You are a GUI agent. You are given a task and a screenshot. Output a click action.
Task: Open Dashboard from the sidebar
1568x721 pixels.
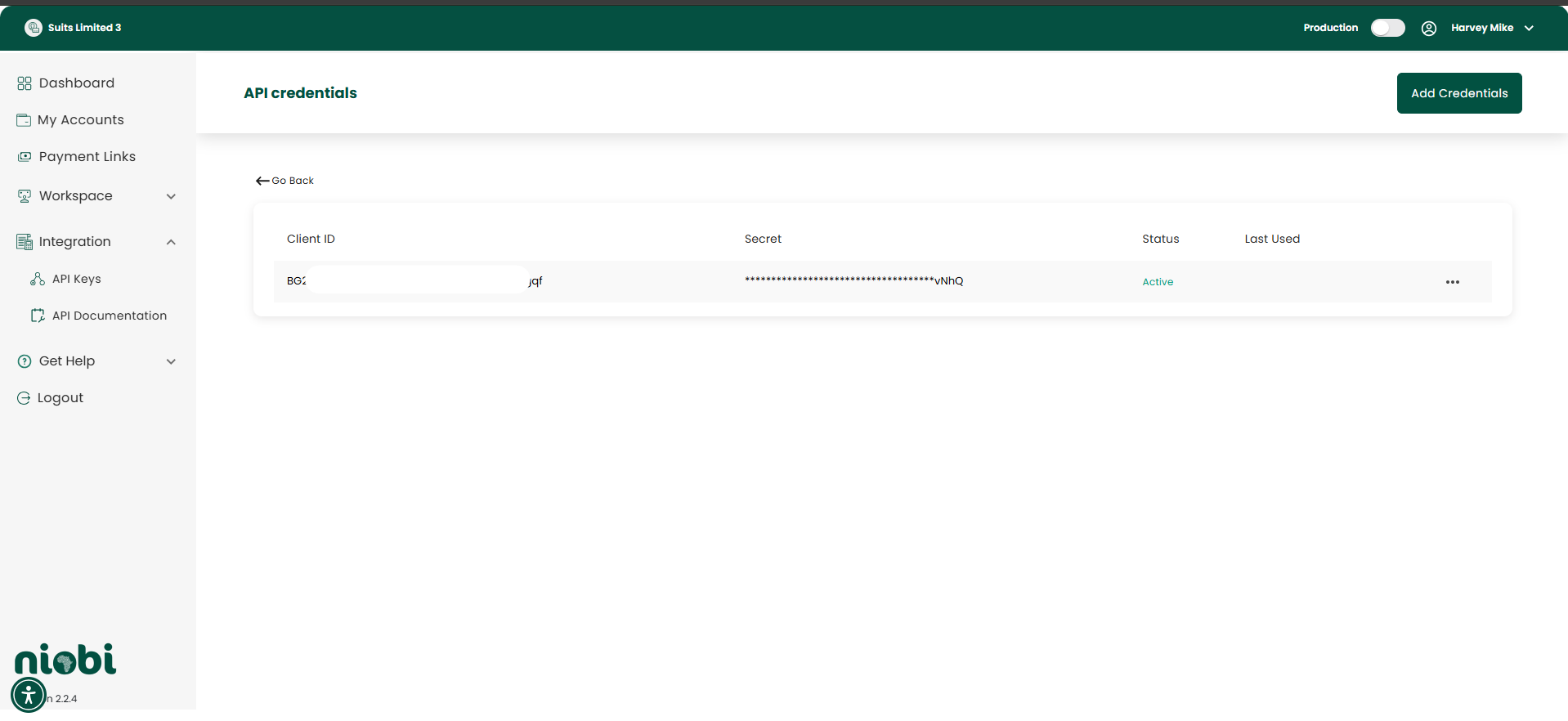[77, 83]
